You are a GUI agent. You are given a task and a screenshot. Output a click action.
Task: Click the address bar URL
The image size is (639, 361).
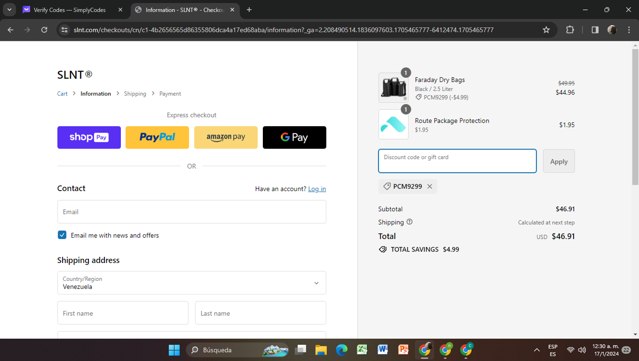point(283,30)
